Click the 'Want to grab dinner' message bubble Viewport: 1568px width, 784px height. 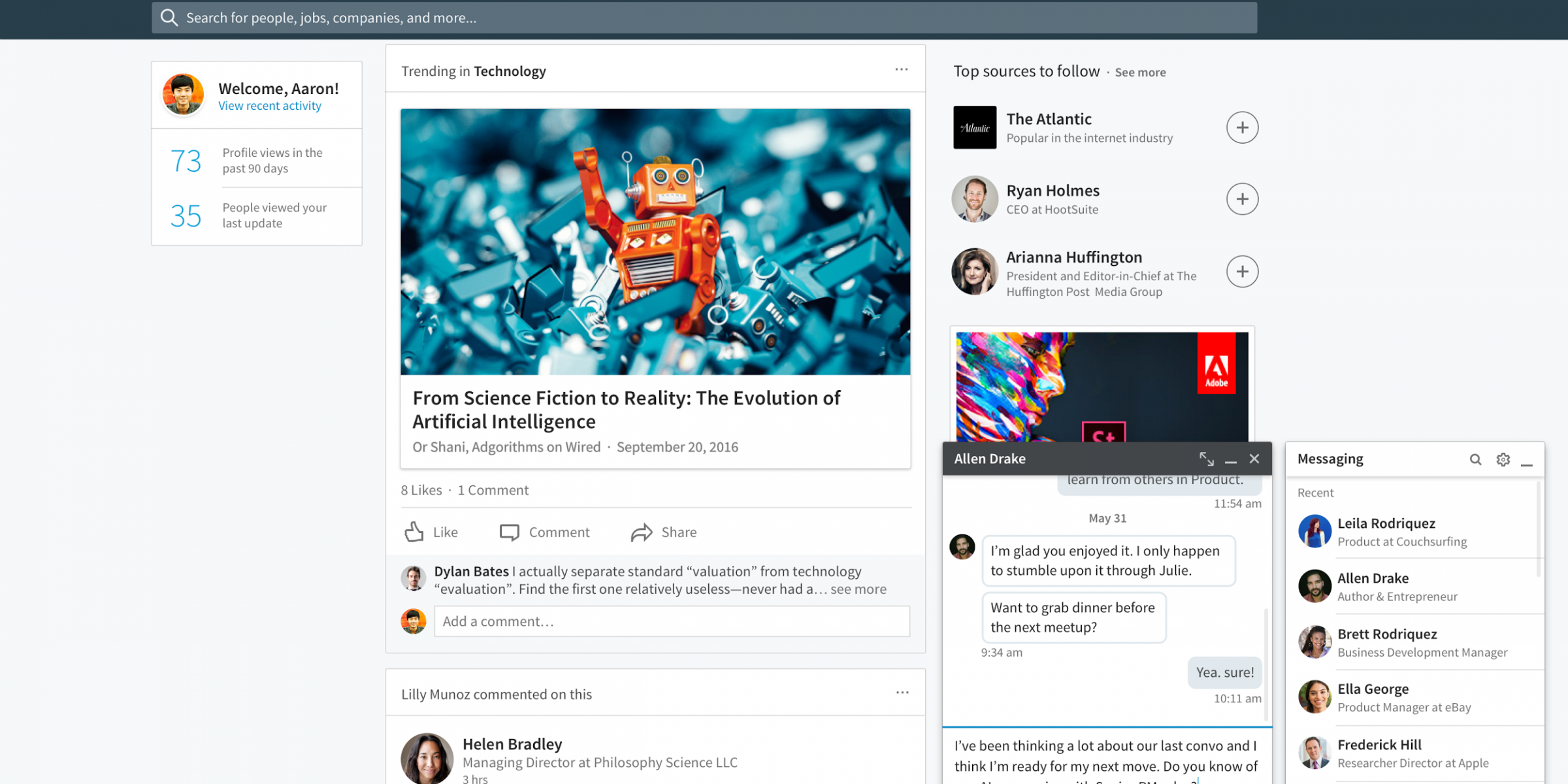point(1074,617)
